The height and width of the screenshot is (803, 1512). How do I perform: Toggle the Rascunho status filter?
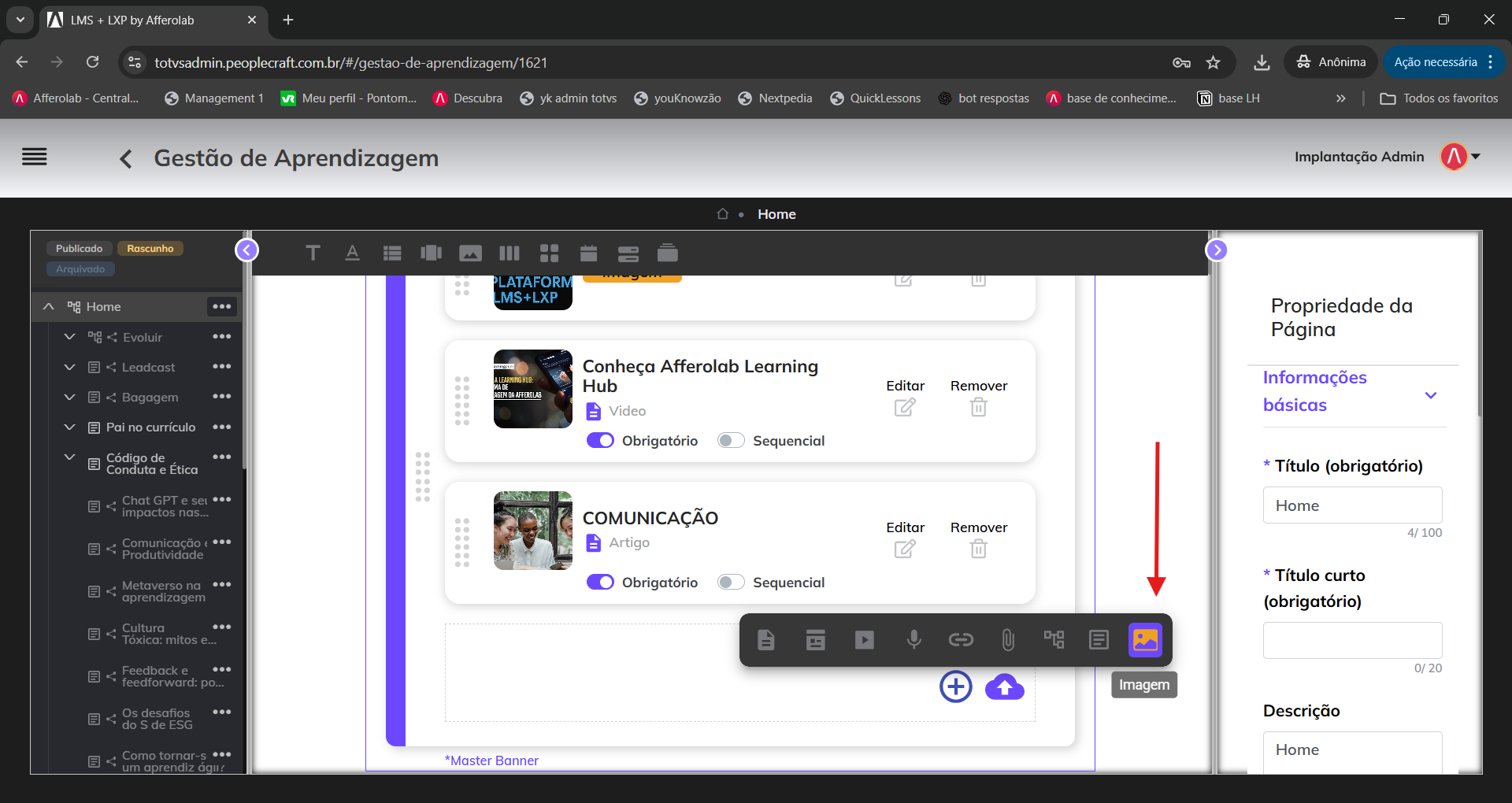(150, 249)
